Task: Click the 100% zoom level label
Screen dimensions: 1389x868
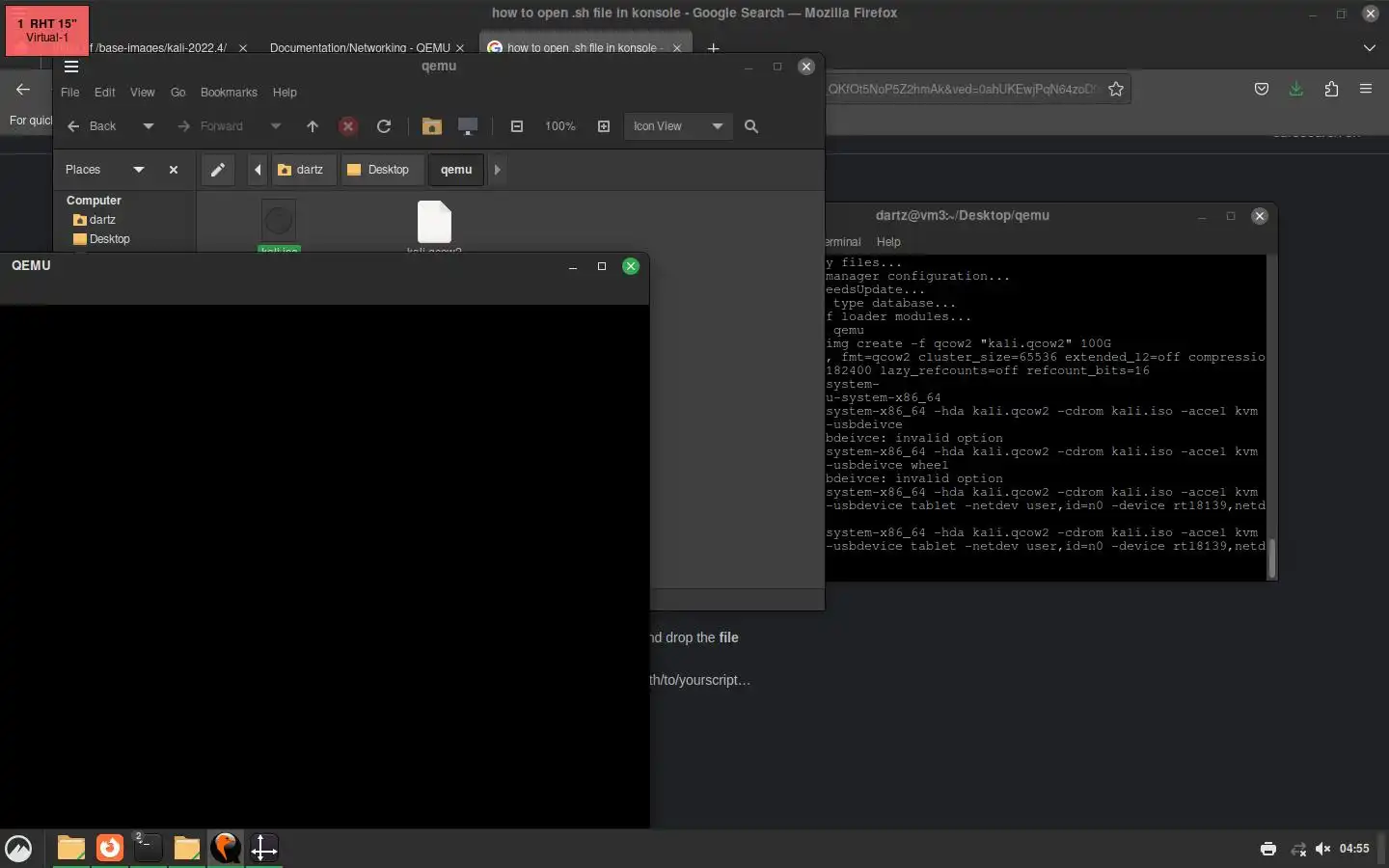Action: click(x=560, y=126)
